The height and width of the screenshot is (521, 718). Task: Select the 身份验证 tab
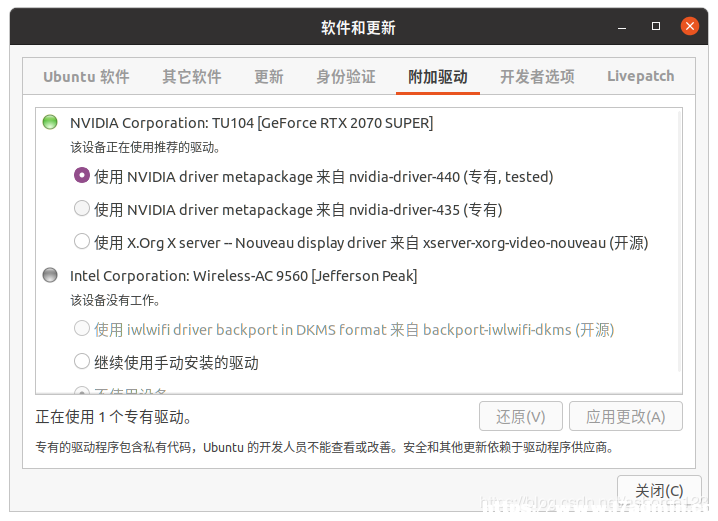click(346, 76)
